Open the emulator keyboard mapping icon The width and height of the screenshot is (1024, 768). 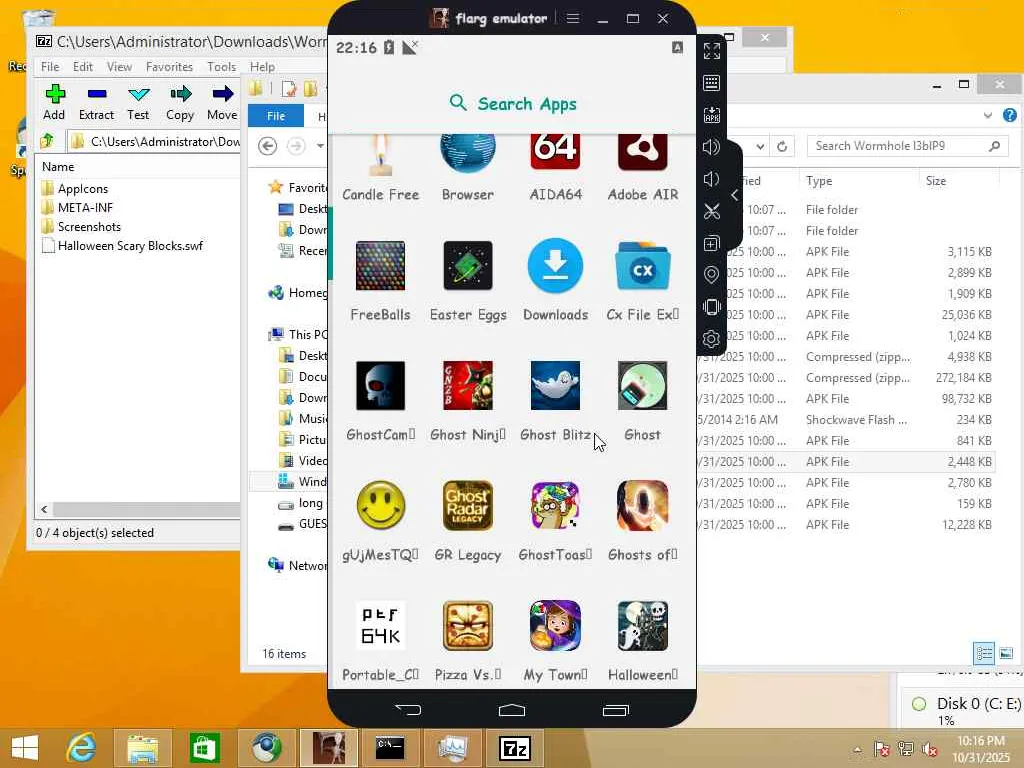(x=712, y=83)
